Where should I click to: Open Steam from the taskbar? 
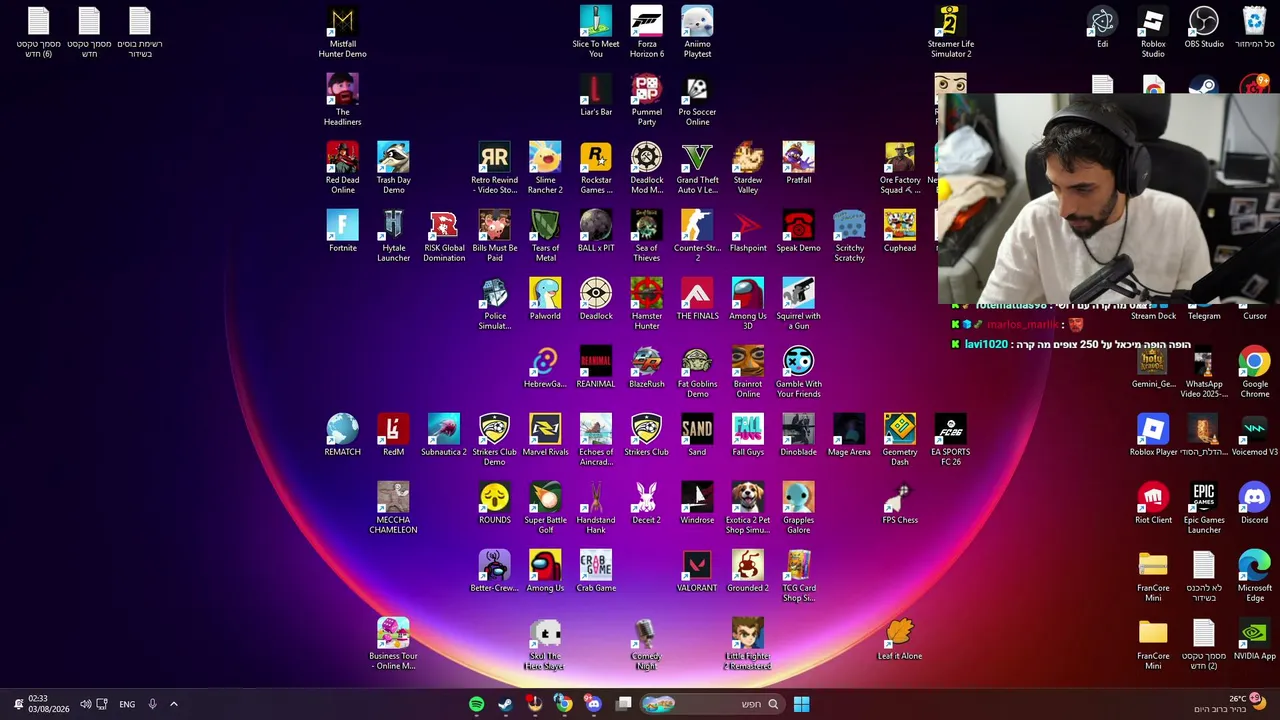[505, 704]
